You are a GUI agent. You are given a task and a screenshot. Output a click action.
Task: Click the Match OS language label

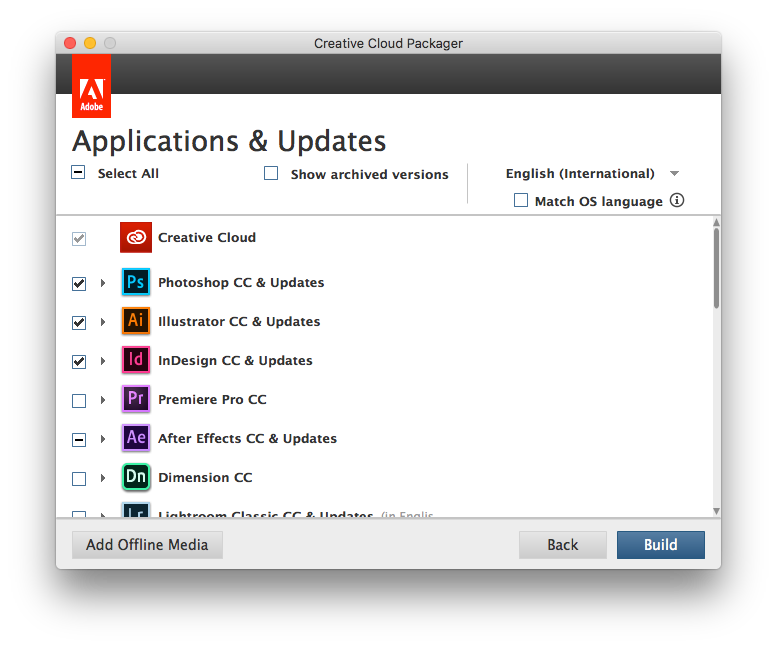tap(599, 201)
